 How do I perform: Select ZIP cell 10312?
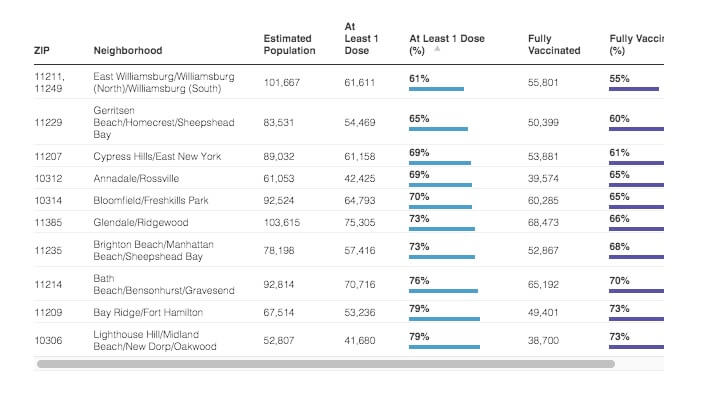[x=48, y=178]
